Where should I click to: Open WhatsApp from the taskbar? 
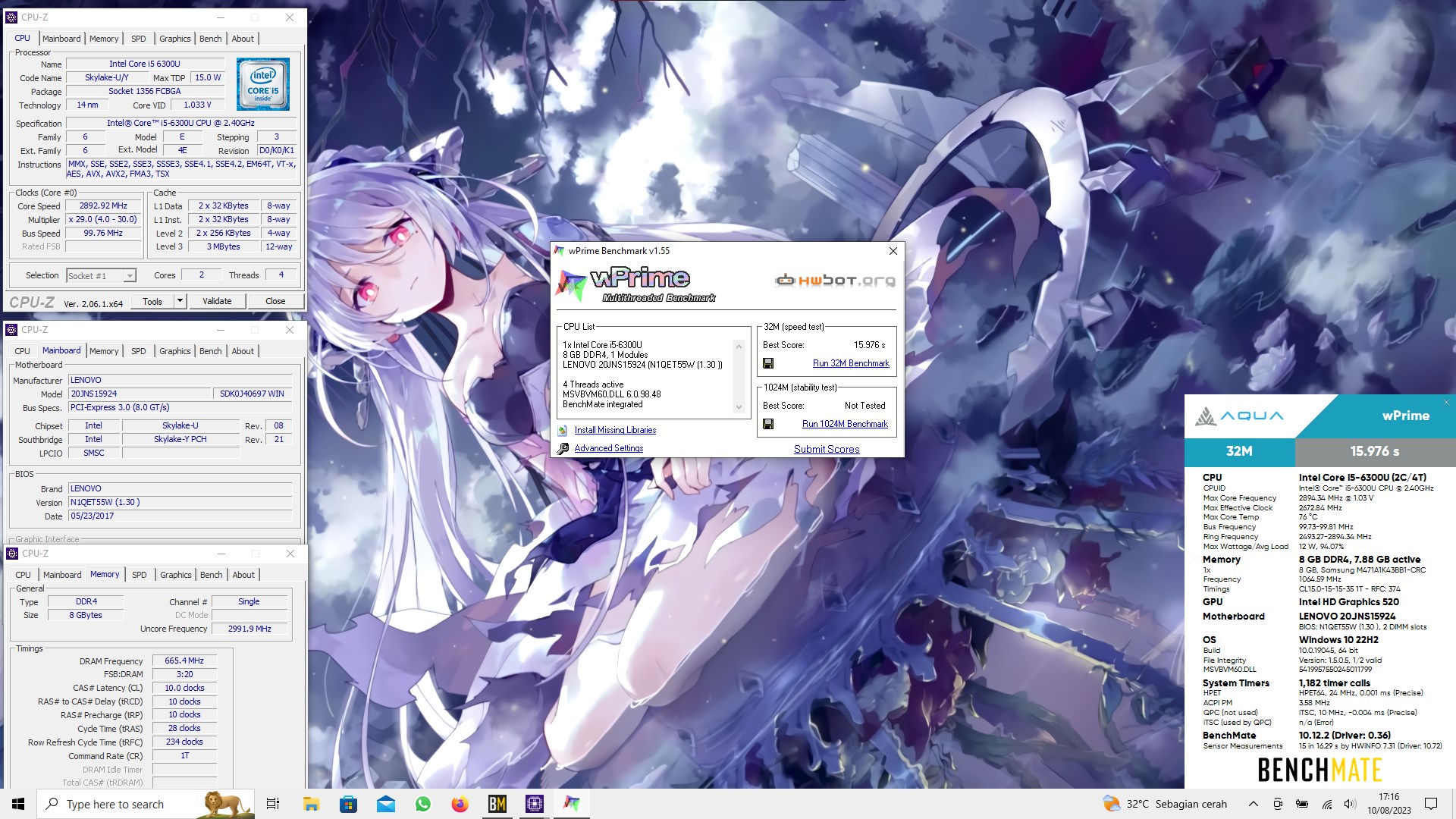422,804
